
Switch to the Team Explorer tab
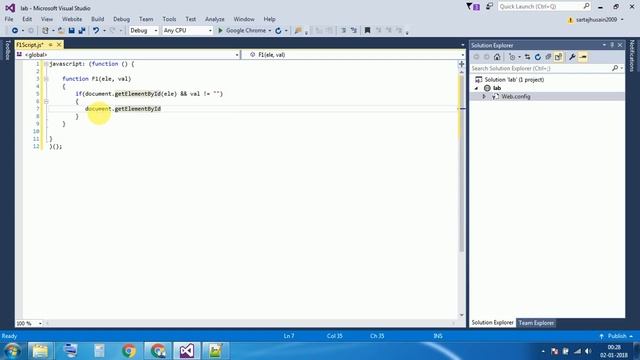[536, 323]
